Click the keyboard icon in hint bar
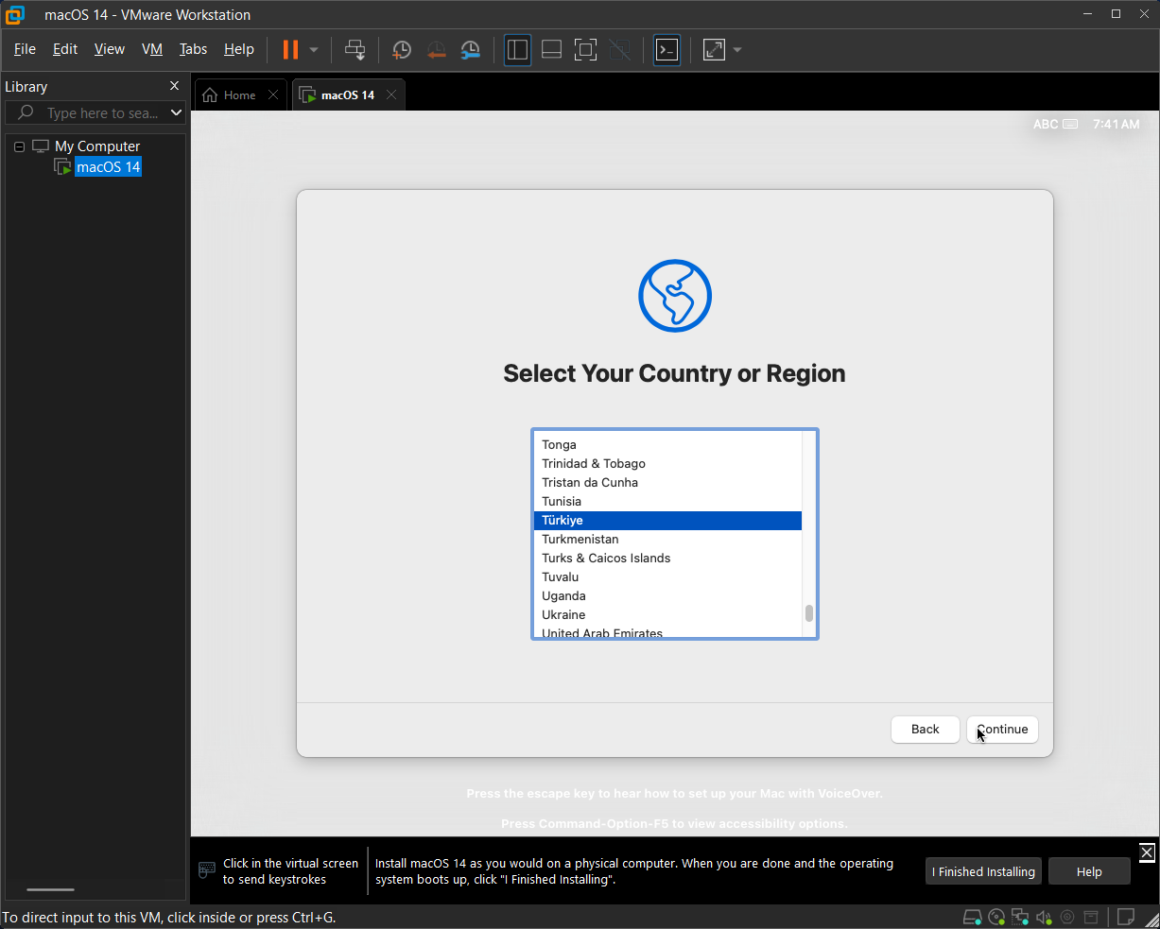This screenshot has width=1160, height=929. point(207,870)
